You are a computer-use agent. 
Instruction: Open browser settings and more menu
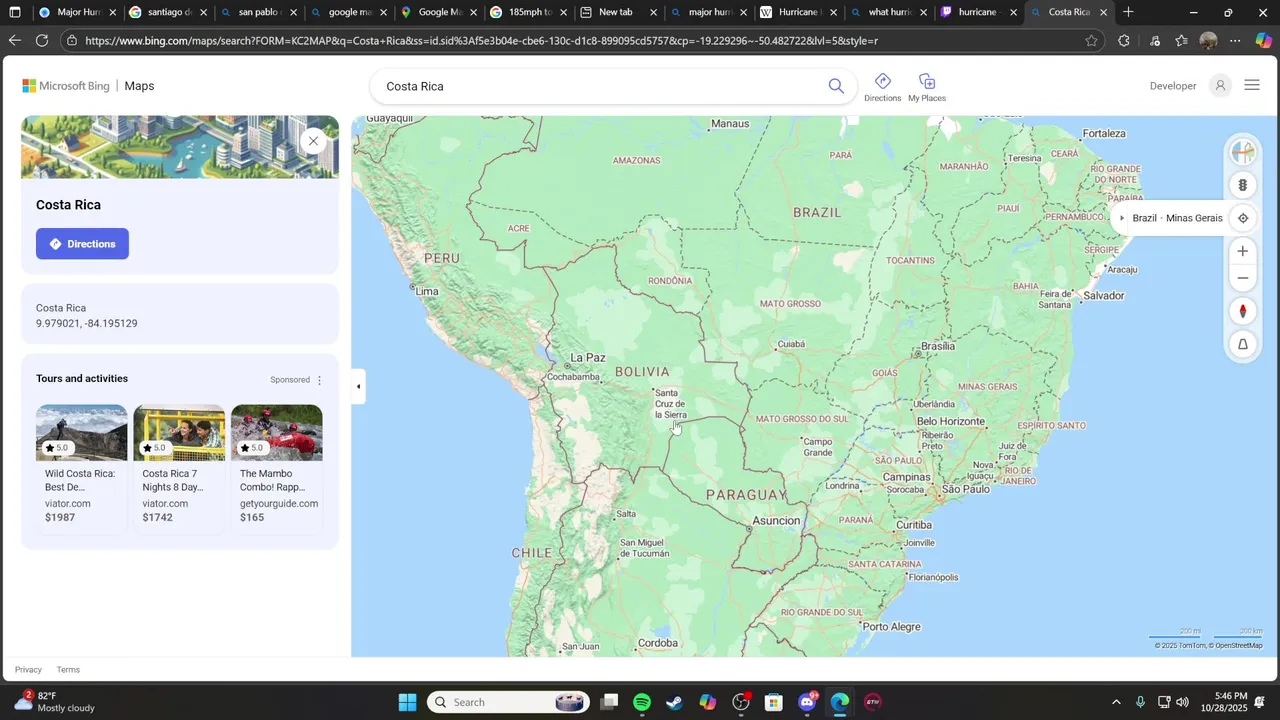pyautogui.click(x=1235, y=41)
